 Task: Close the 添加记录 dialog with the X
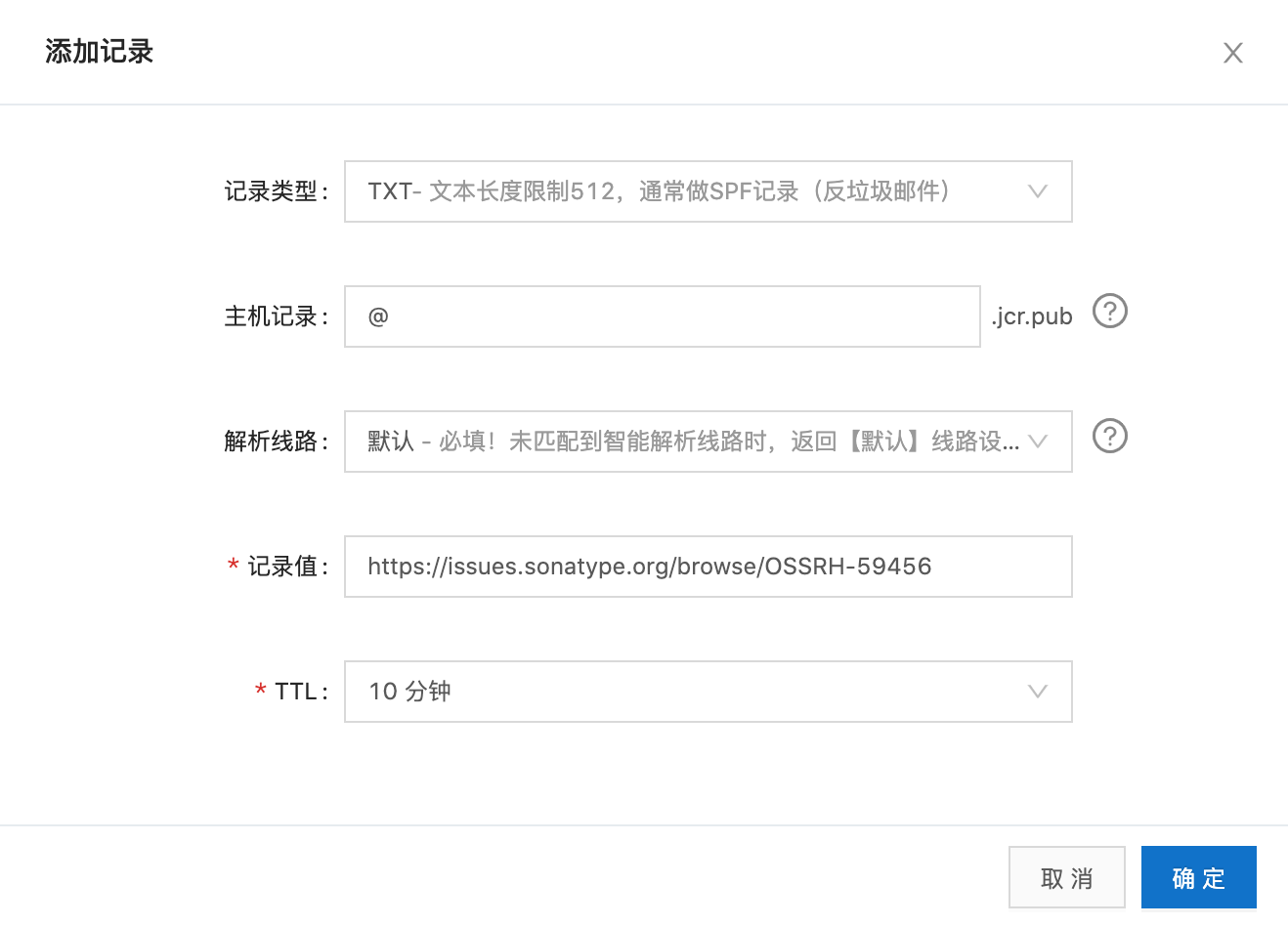coord(1233,53)
